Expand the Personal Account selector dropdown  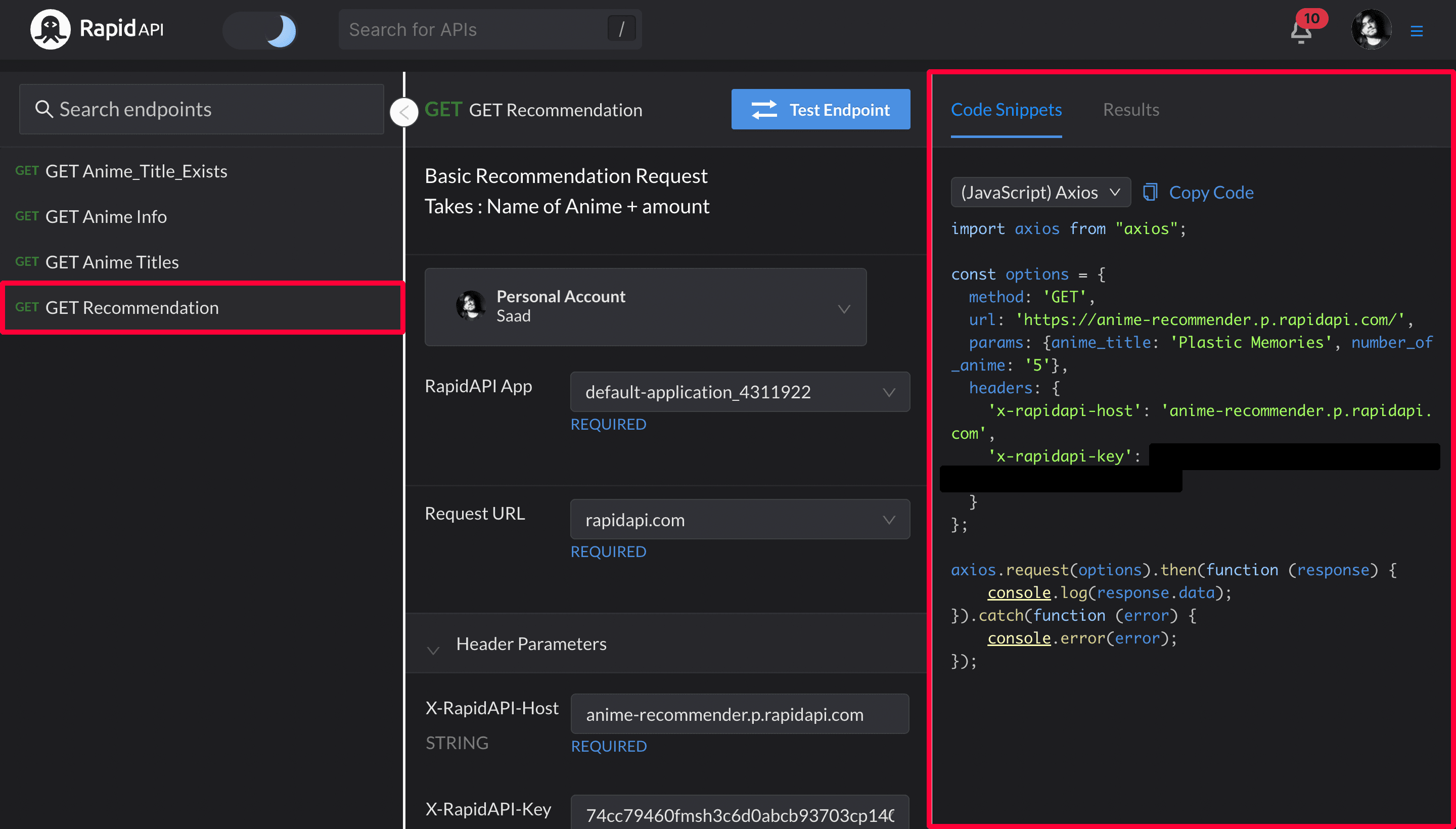(843, 306)
